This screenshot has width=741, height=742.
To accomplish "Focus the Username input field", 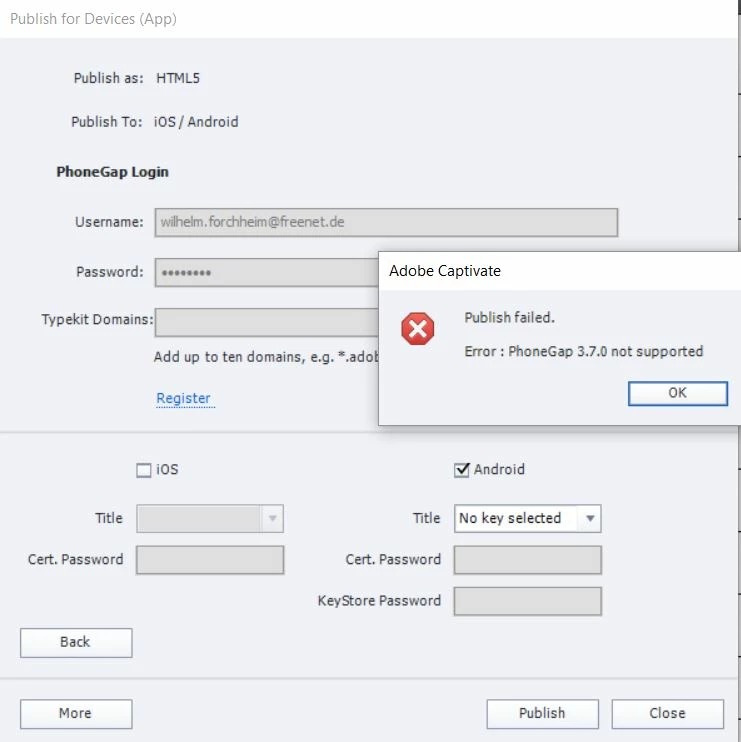I will (x=386, y=222).
